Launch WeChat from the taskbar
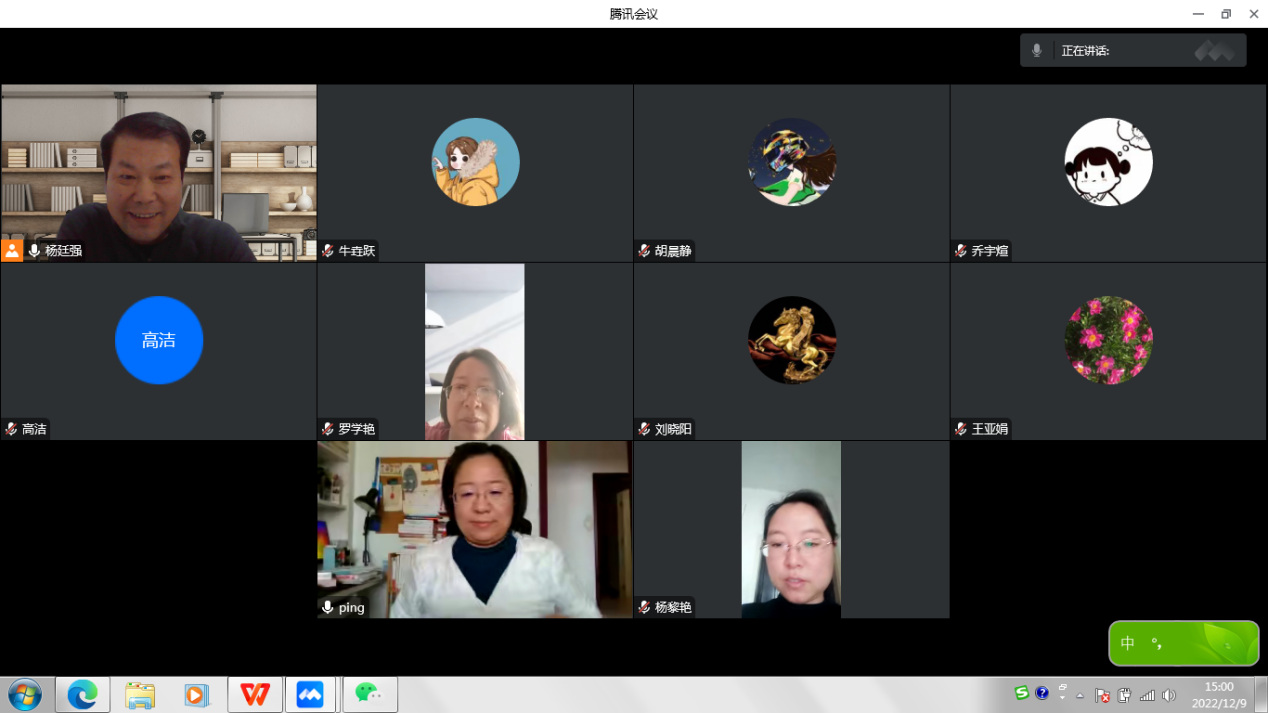This screenshot has width=1268, height=713. click(x=369, y=694)
